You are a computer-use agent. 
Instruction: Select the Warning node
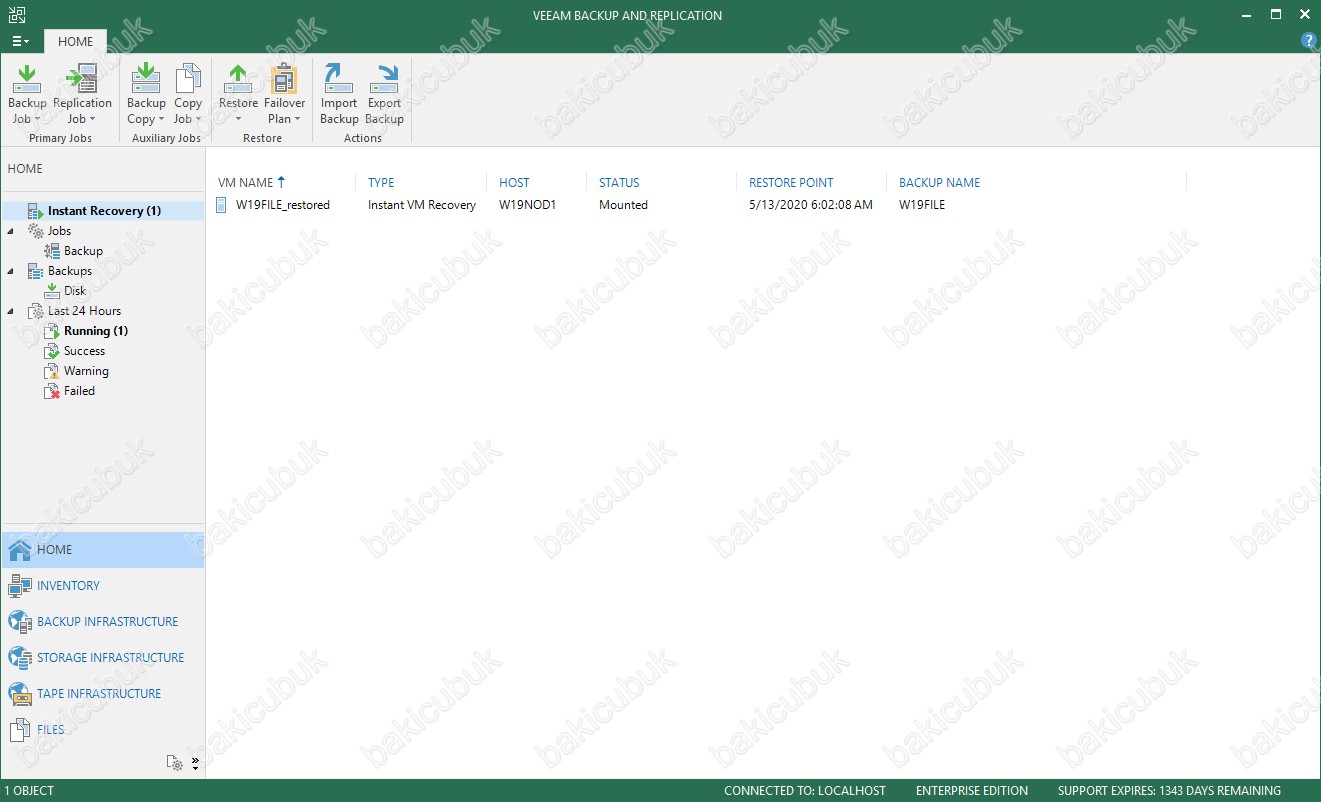coord(86,371)
